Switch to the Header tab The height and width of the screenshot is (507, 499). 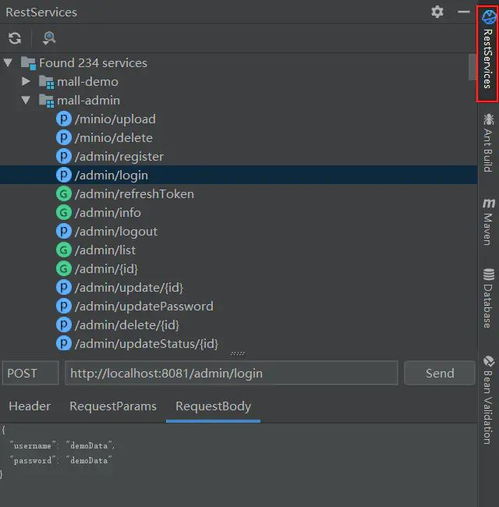30,406
